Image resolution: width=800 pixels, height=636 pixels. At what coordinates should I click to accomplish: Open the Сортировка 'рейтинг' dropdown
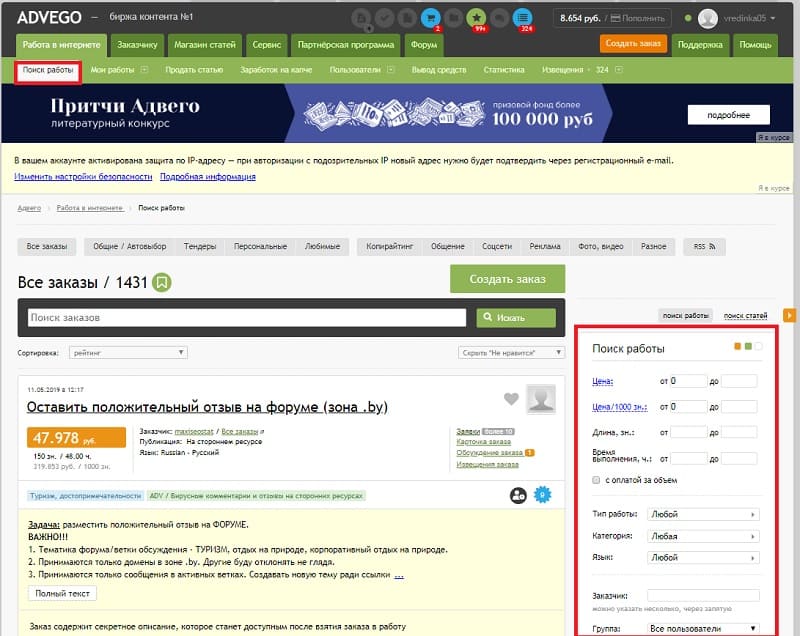[127, 353]
